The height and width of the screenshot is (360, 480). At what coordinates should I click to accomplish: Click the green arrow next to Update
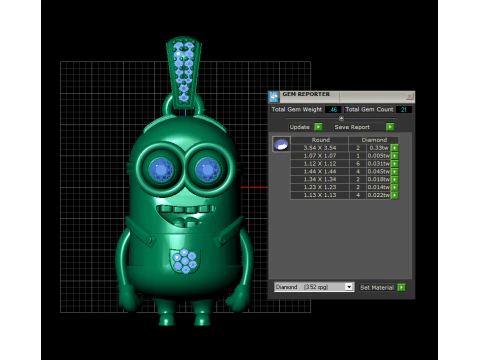tap(318, 127)
